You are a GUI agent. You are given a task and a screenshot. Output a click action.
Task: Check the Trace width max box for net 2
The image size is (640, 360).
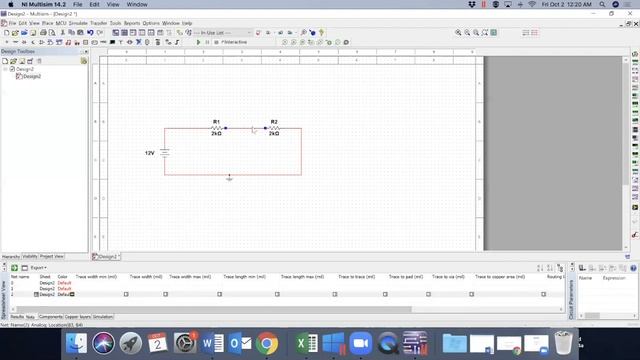pyautogui.click(x=220, y=294)
